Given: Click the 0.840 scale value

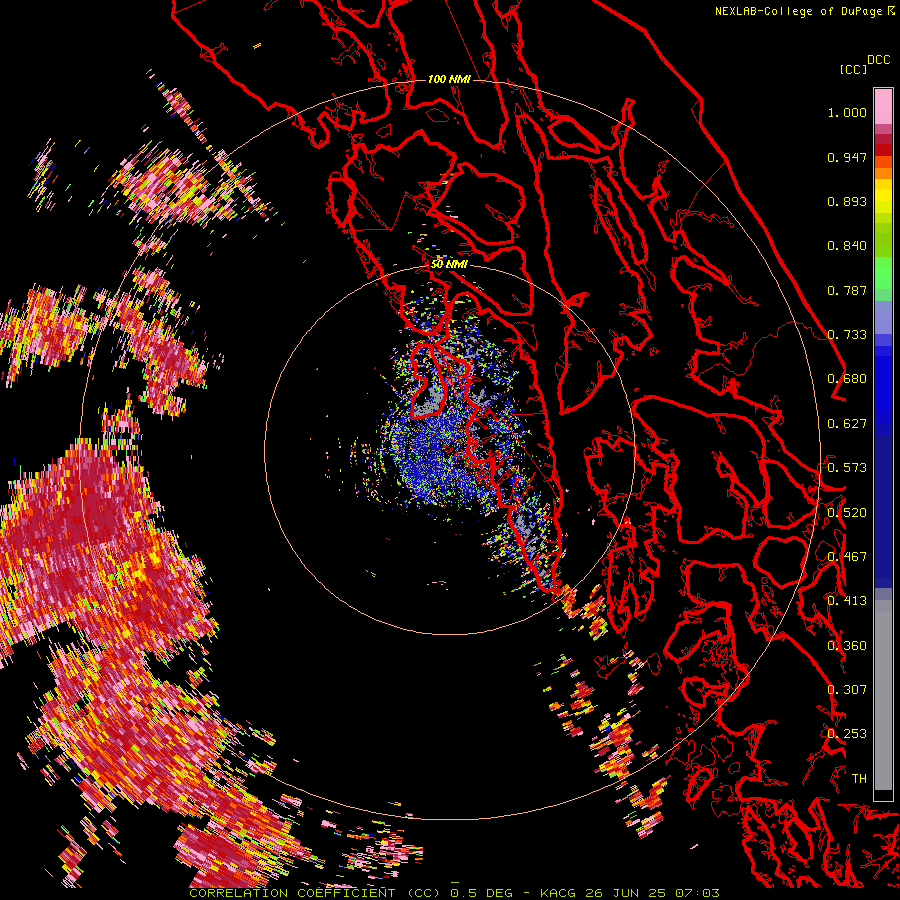Looking at the screenshot, I should coord(847,246).
